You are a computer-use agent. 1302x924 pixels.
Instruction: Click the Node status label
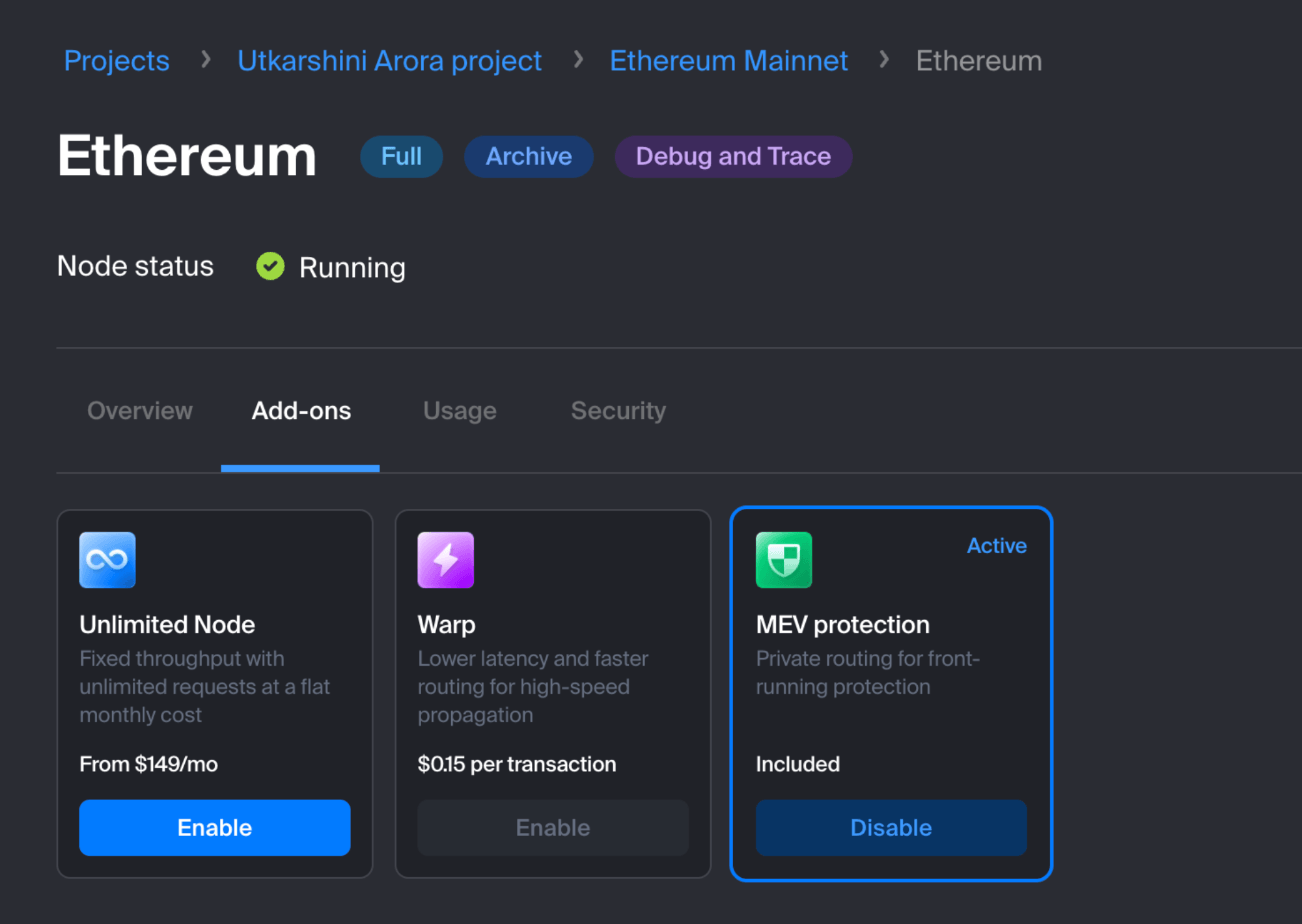[135, 266]
